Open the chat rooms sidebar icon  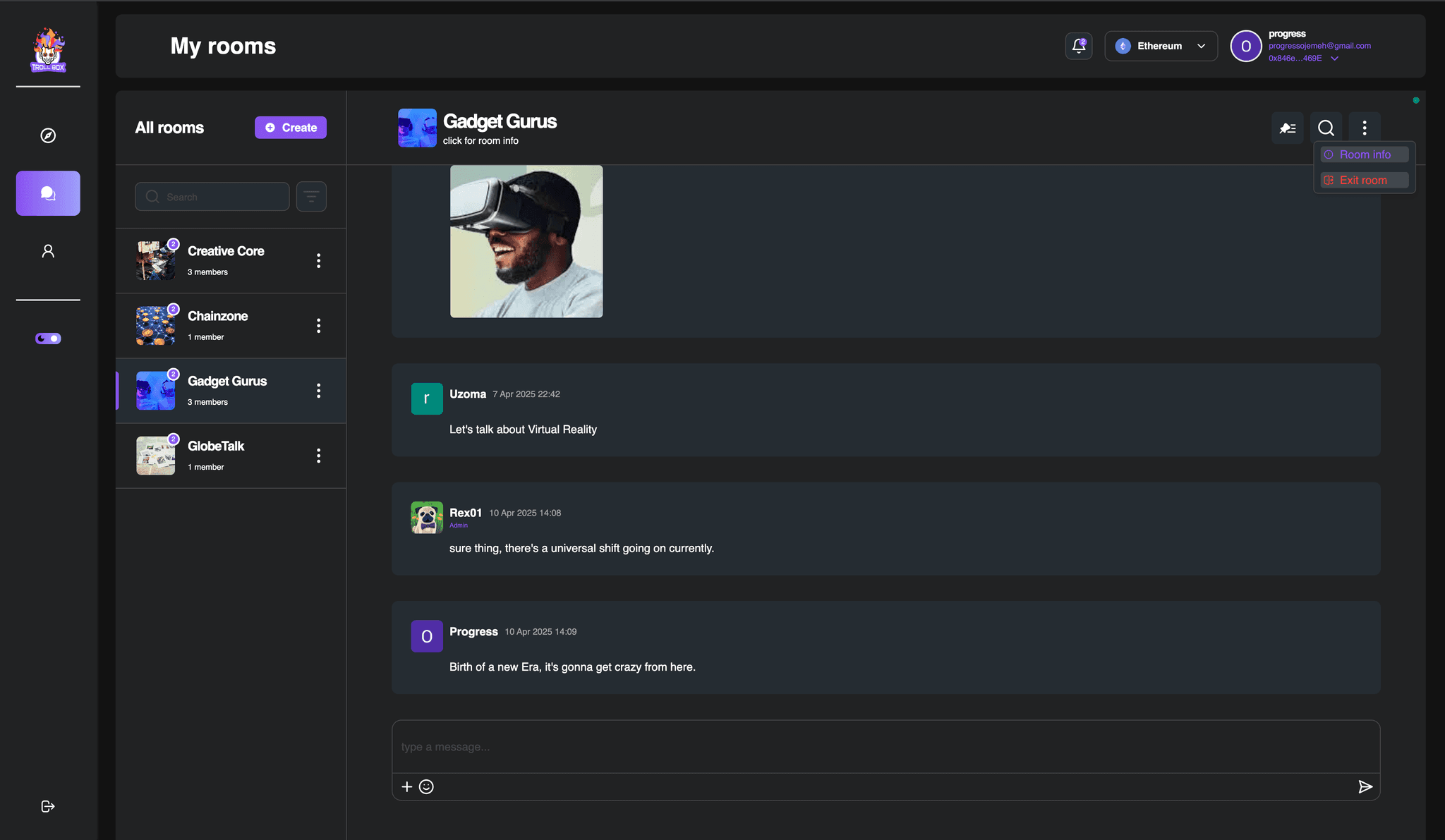tap(48, 193)
